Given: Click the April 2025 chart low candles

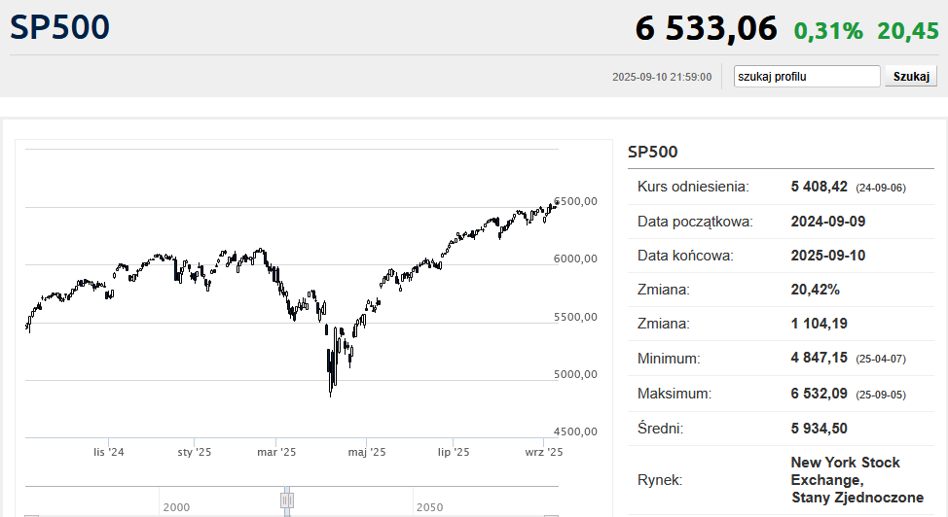Looking at the screenshot, I should point(331,369).
